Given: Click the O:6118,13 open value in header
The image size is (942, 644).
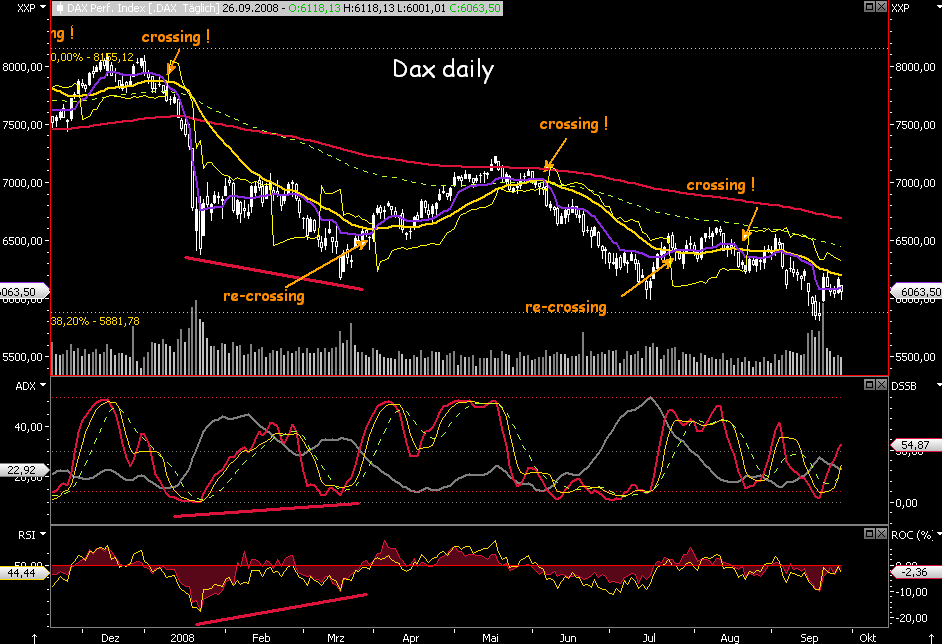Looking at the screenshot, I should [315, 8].
